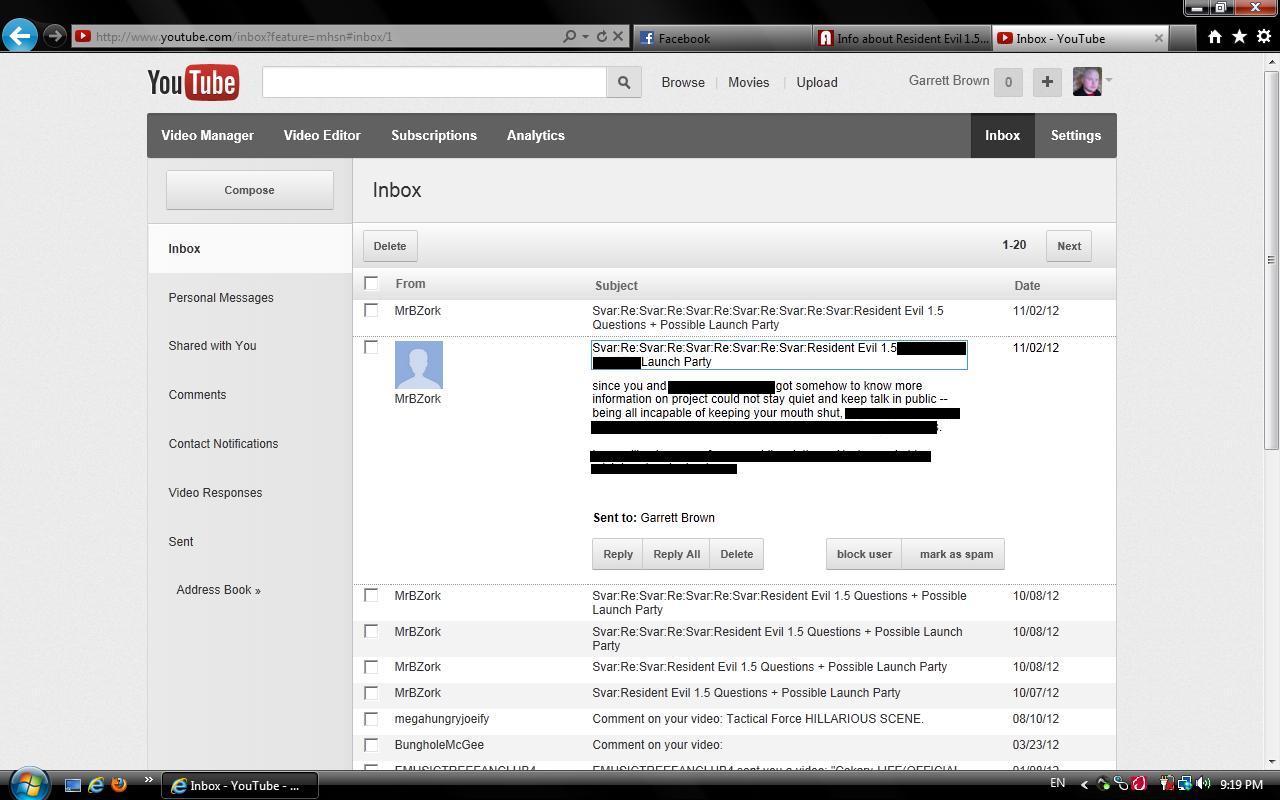1280x800 pixels.
Task: Click the Inbox item in dark navigation bar
Action: pos(1002,135)
